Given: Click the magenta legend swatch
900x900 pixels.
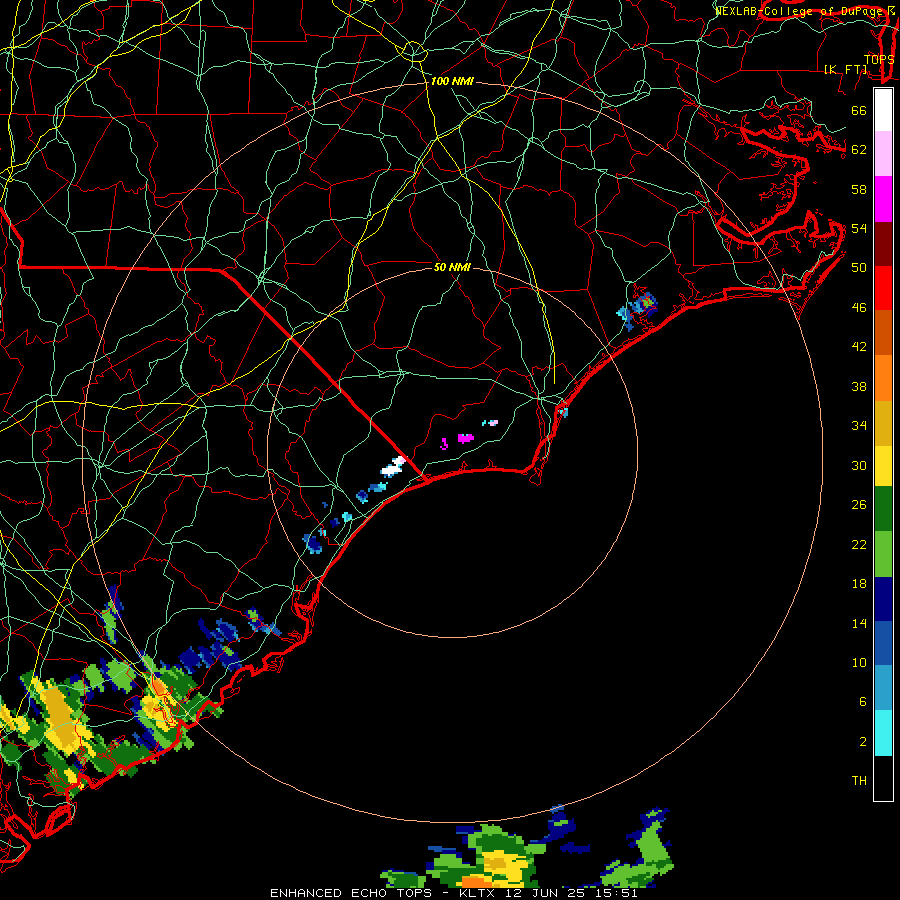Looking at the screenshot, I should click(x=883, y=199).
